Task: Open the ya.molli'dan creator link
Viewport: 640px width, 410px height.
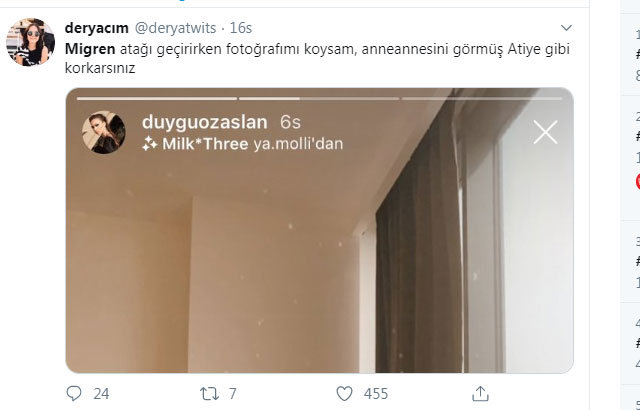Action: click(298, 144)
